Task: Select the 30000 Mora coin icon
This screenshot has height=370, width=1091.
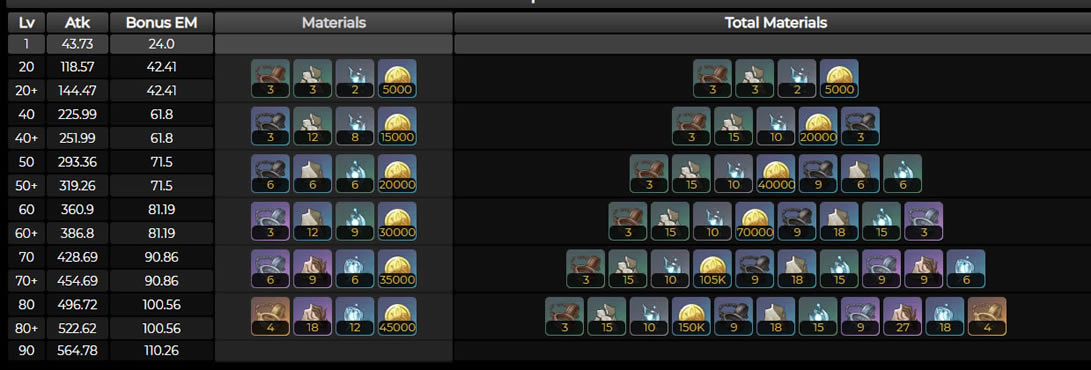Action: pos(397,221)
